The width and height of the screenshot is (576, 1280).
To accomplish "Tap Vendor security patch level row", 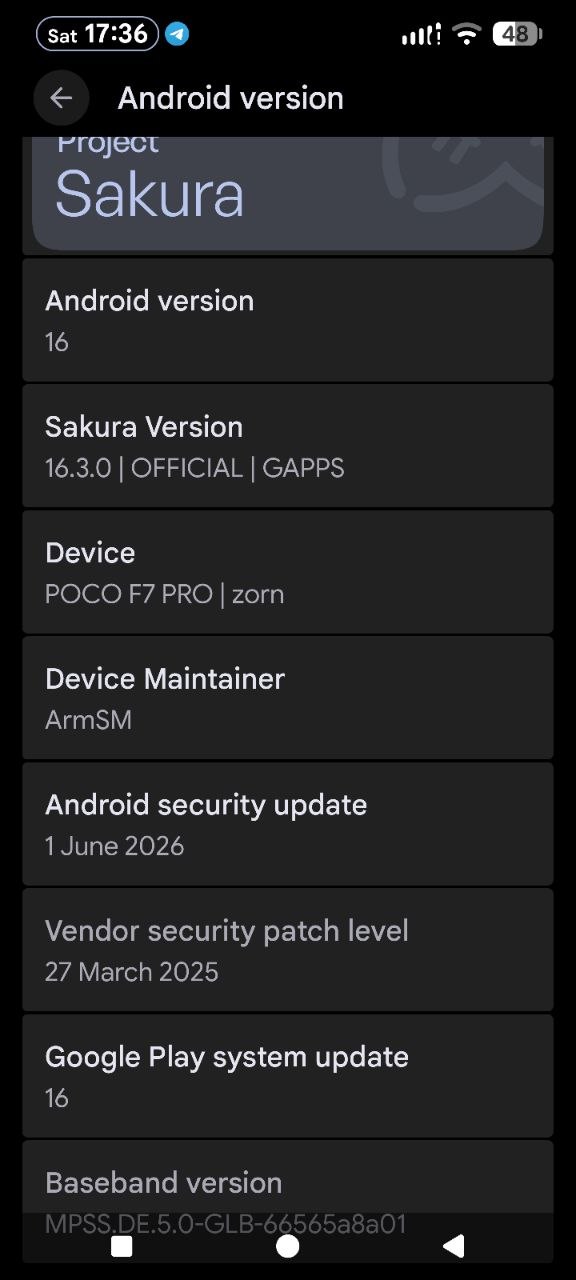I will click(x=288, y=950).
